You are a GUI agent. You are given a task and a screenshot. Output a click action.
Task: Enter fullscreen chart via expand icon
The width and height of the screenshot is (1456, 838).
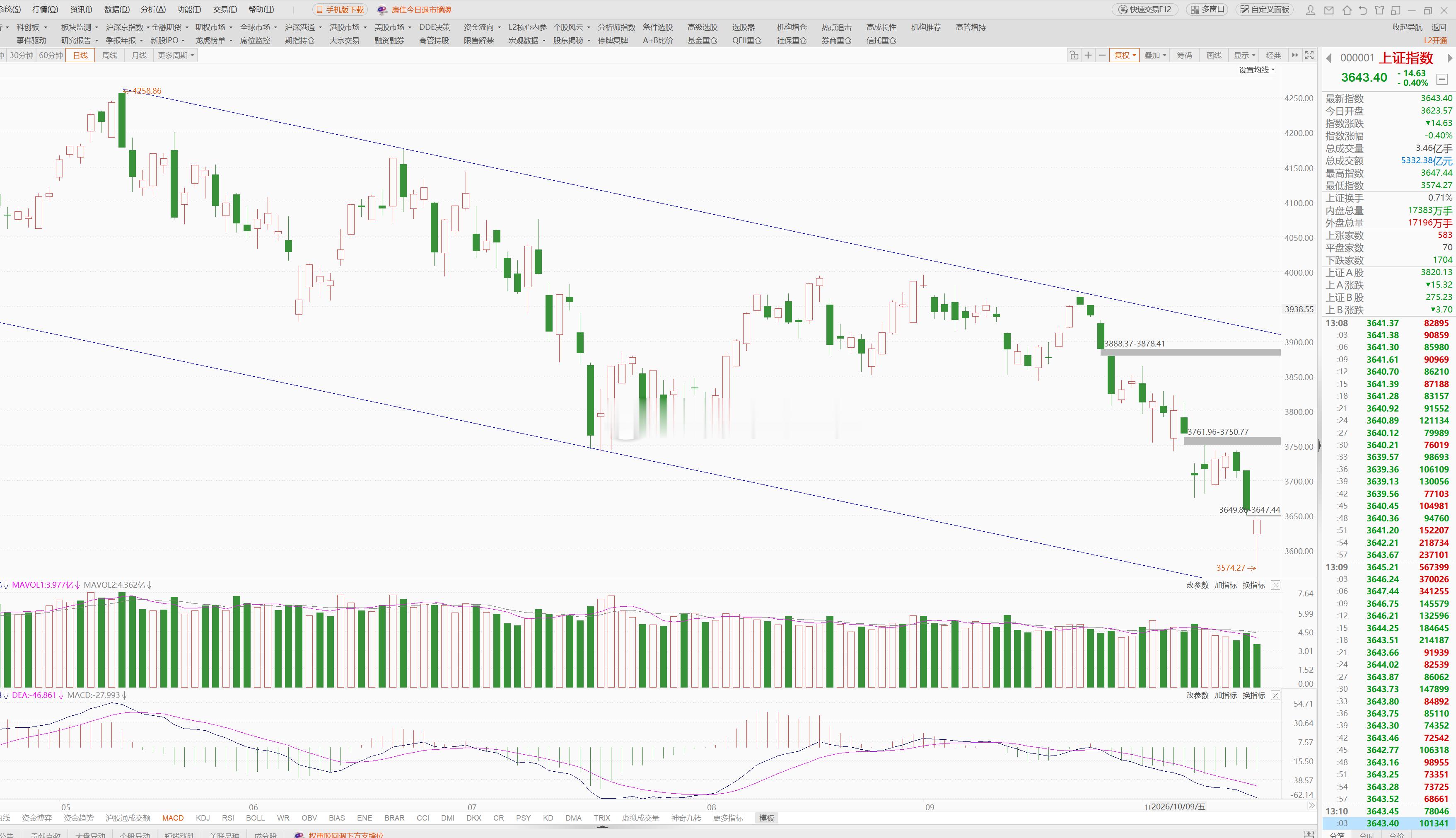click(x=1309, y=55)
